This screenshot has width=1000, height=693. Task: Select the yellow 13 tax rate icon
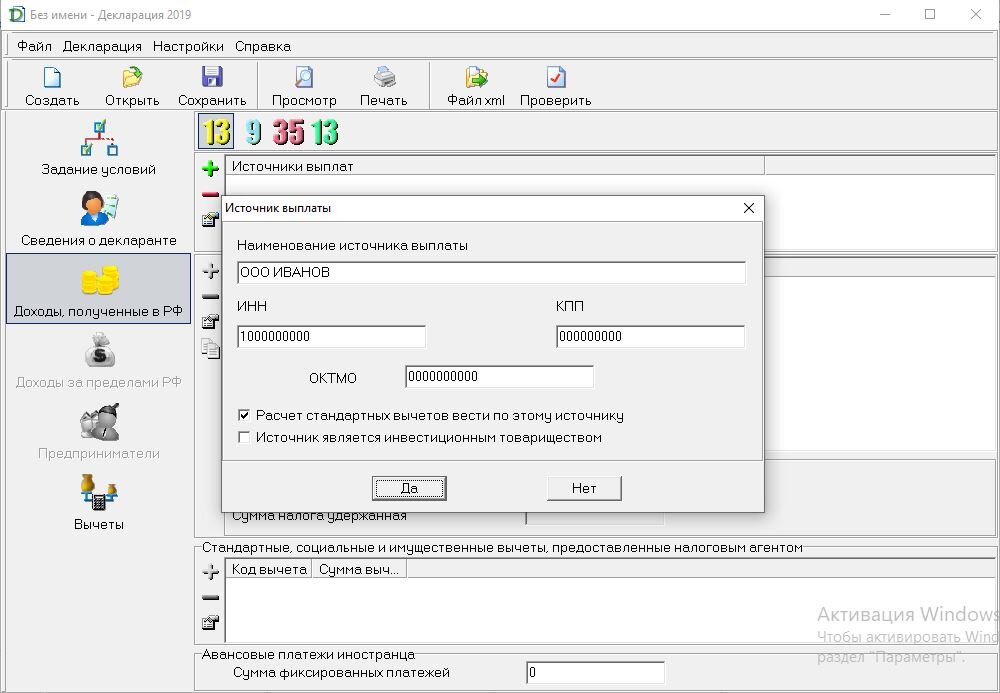(216, 131)
